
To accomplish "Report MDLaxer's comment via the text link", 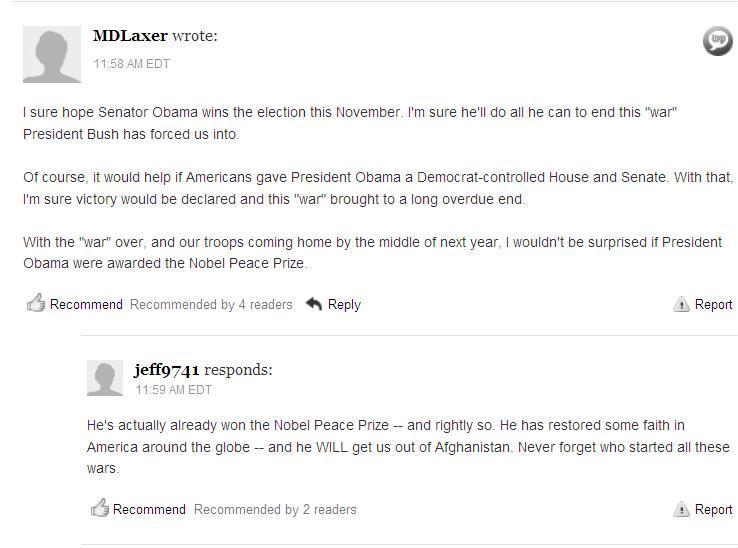I will click(x=714, y=304).
